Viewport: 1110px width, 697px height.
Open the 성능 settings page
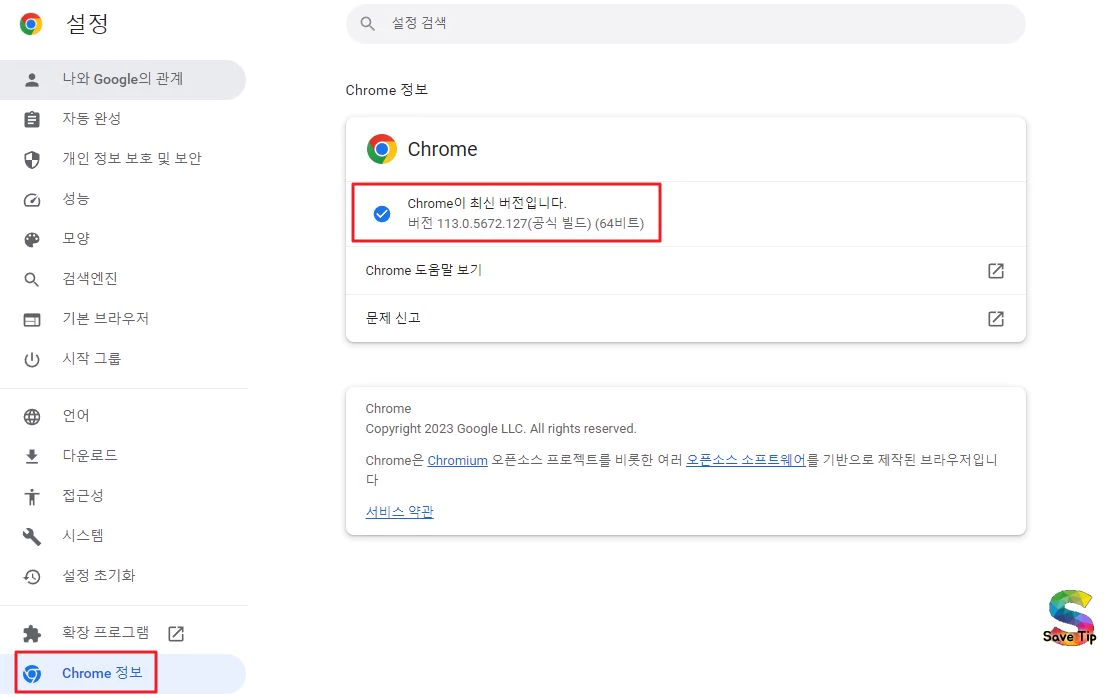123,199
